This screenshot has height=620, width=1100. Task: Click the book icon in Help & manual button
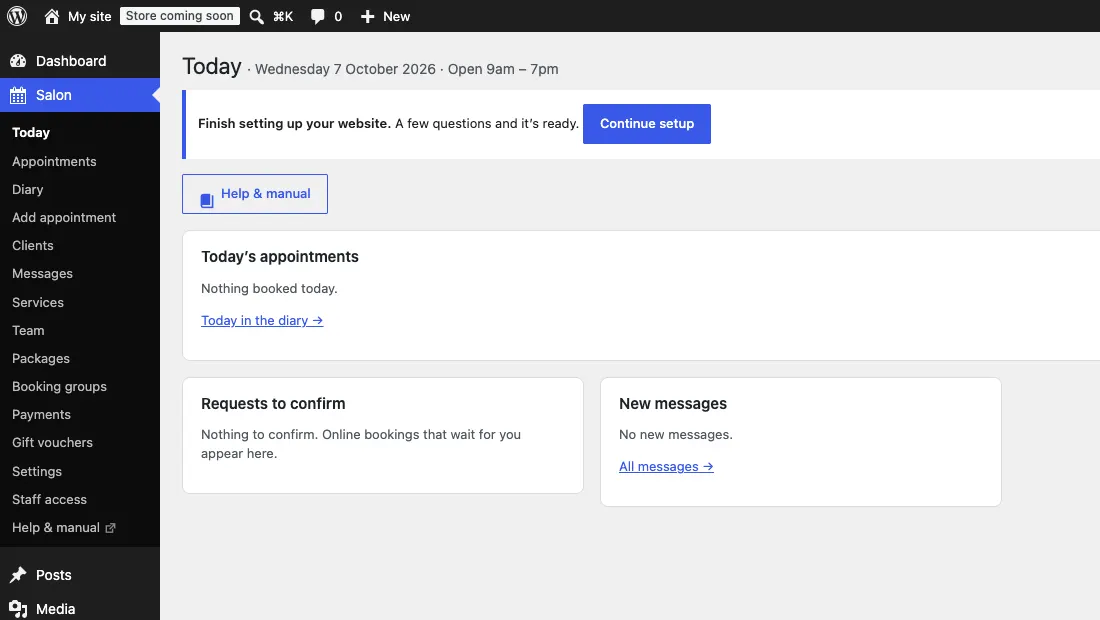pyautogui.click(x=207, y=201)
